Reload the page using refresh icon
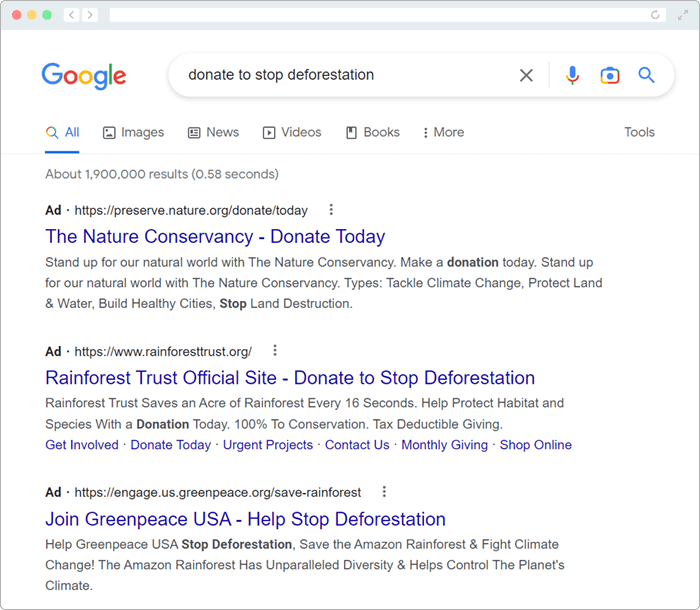This screenshot has height=610, width=700. coord(655,15)
